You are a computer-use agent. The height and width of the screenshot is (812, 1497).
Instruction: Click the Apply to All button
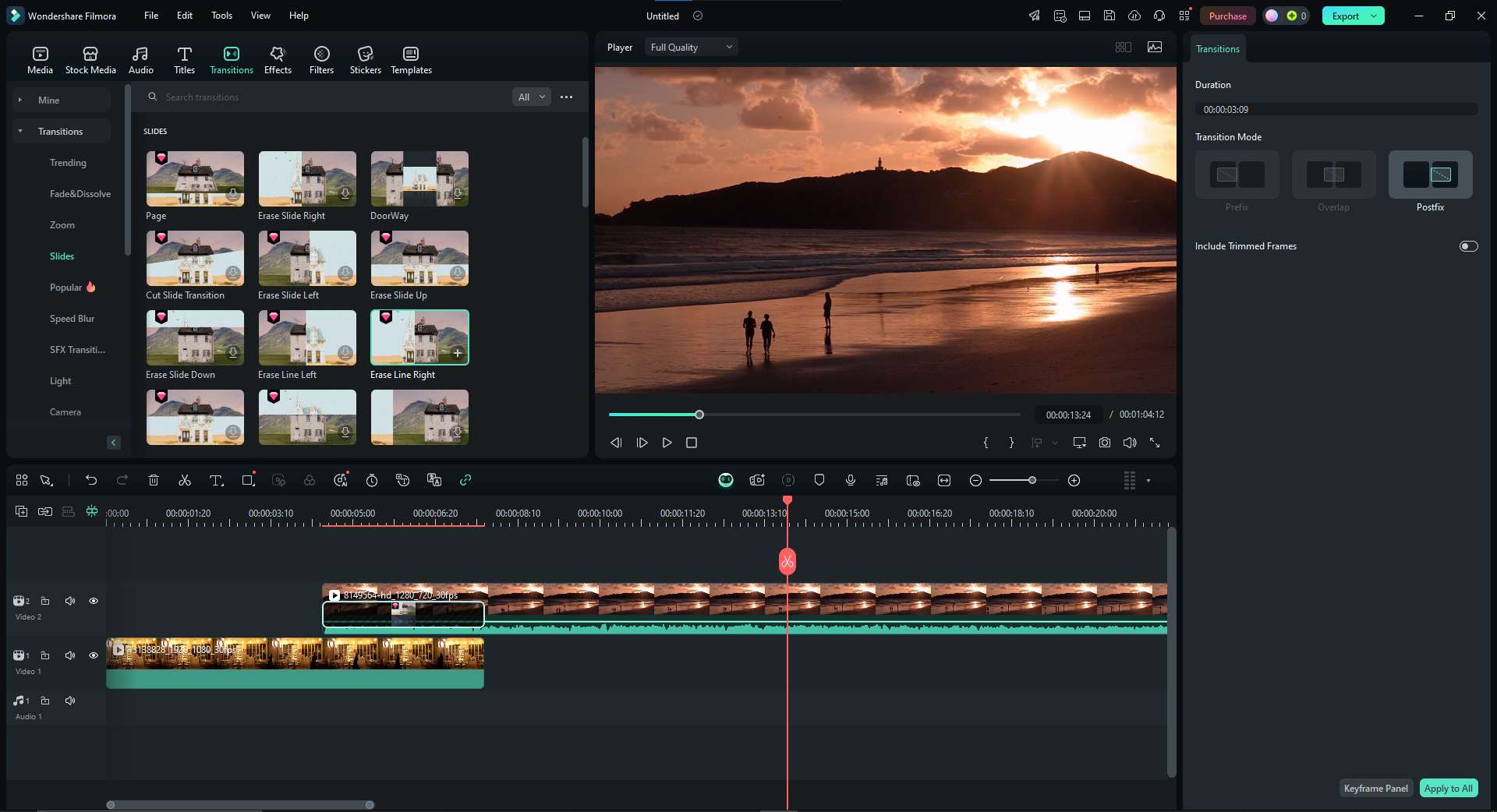pyautogui.click(x=1448, y=788)
